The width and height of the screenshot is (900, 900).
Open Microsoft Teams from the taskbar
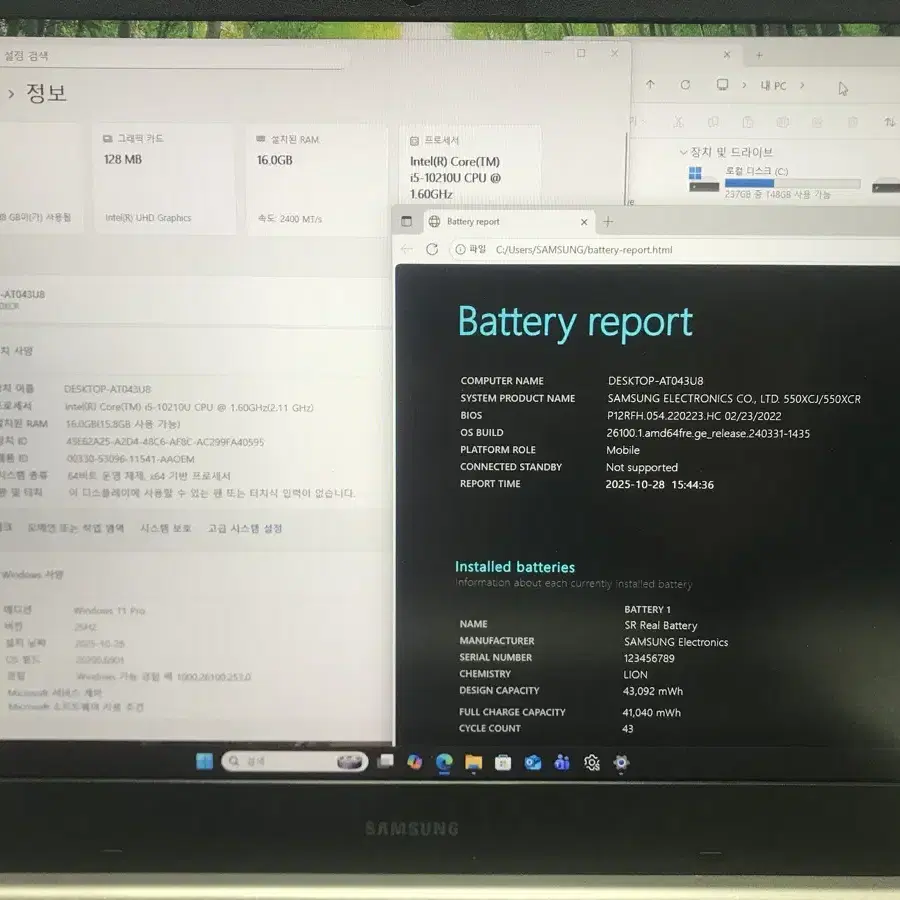tap(561, 762)
